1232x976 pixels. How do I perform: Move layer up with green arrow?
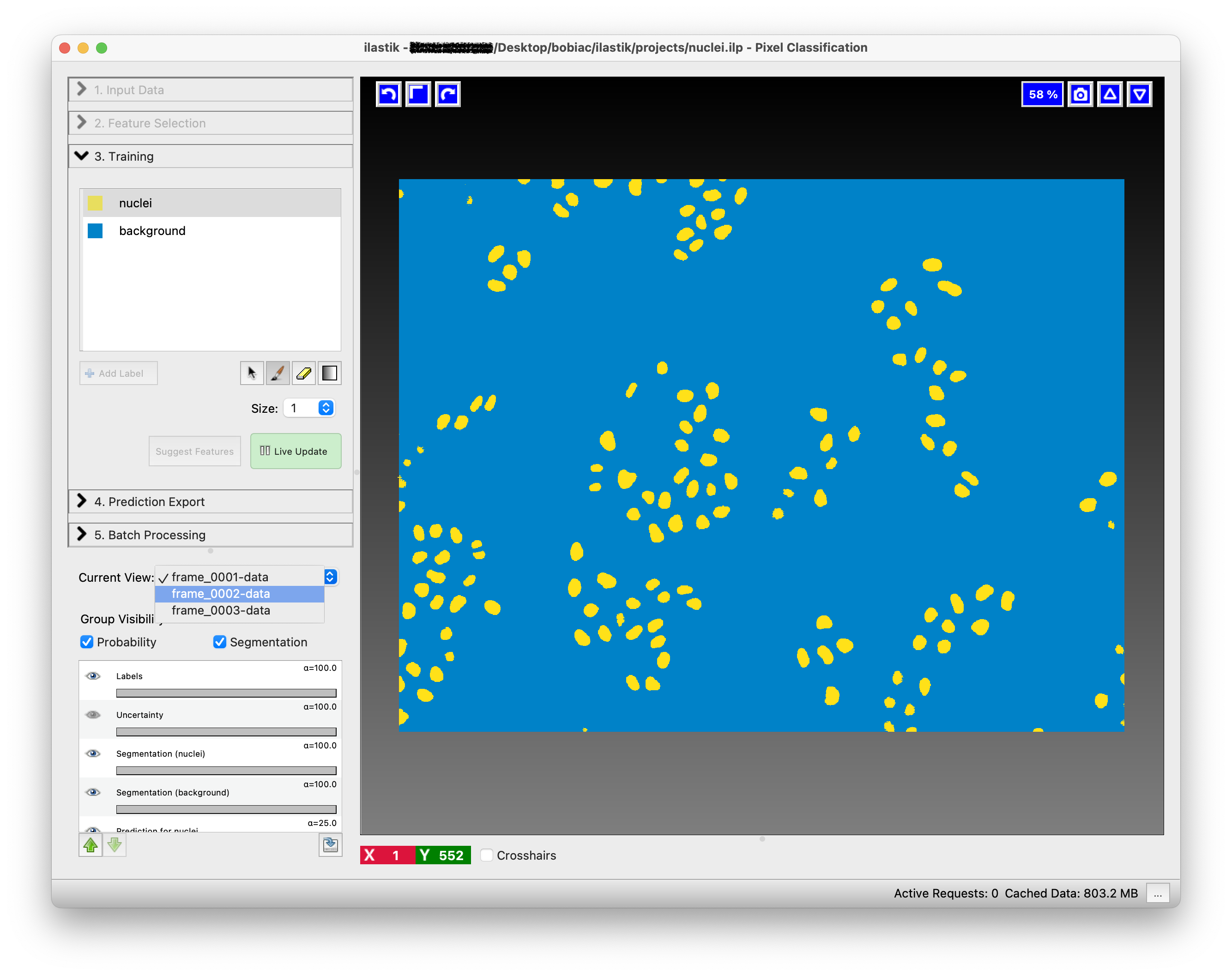91,844
